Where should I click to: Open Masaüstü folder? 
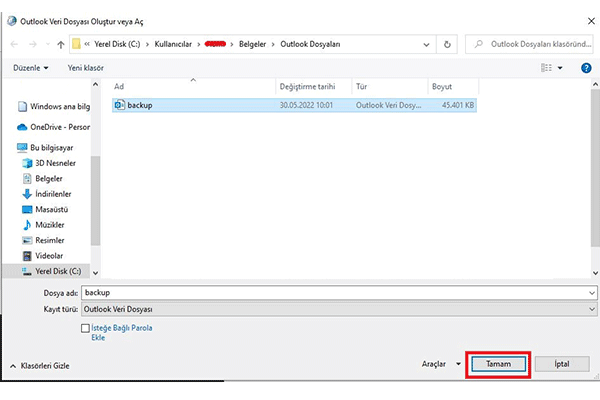tap(45, 209)
